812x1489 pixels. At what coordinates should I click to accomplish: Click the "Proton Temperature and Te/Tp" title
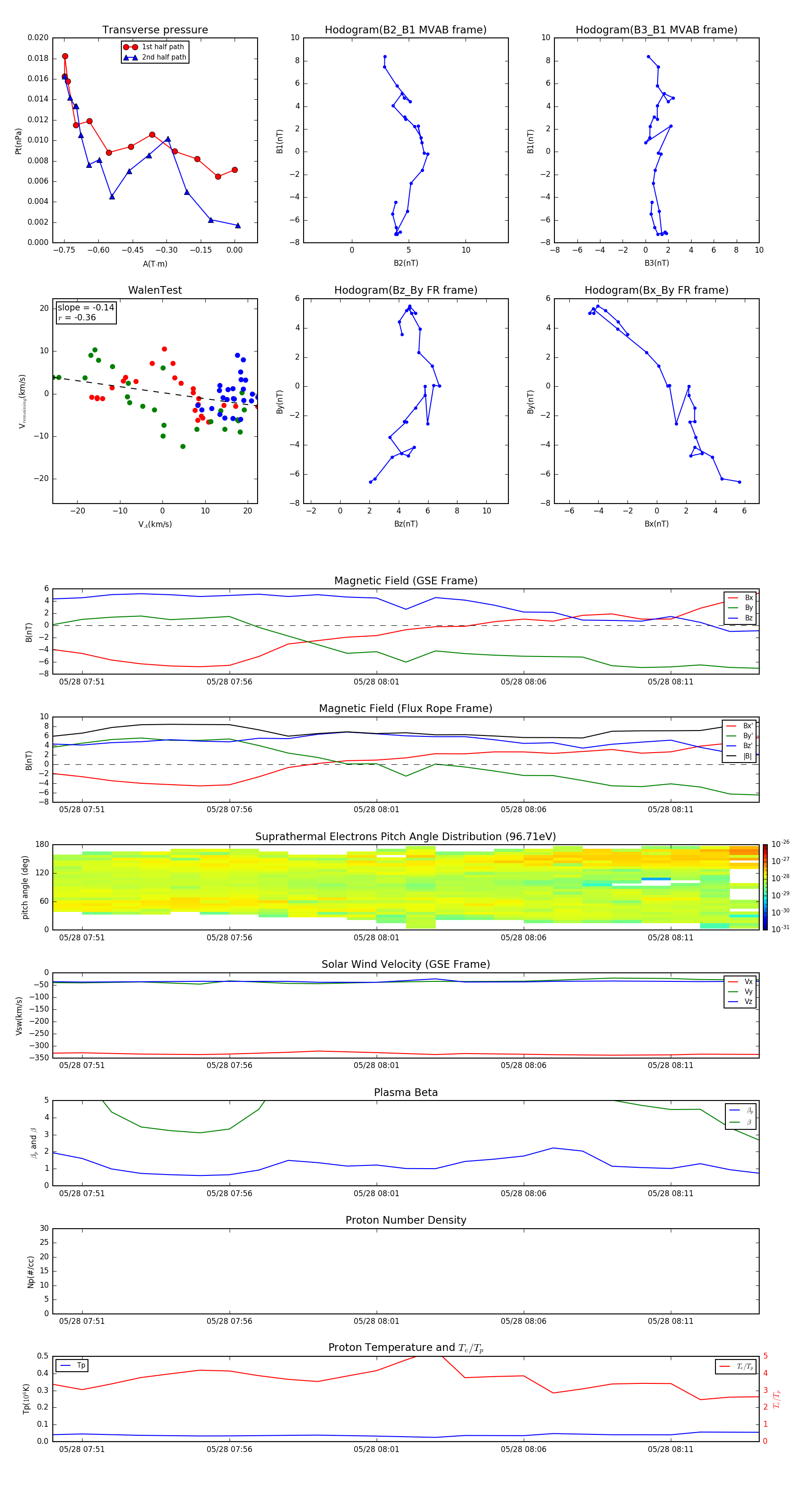click(x=406, y=1348)
